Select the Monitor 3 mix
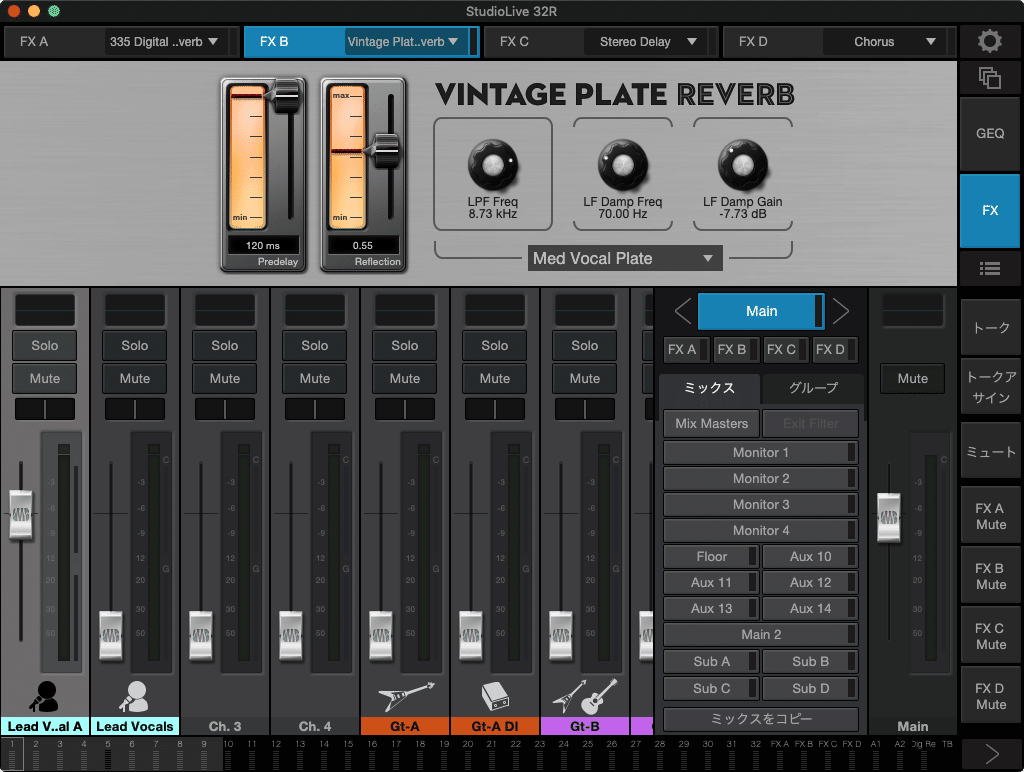The height and width of the screenshot is (772, 1024). coord(761,504)
